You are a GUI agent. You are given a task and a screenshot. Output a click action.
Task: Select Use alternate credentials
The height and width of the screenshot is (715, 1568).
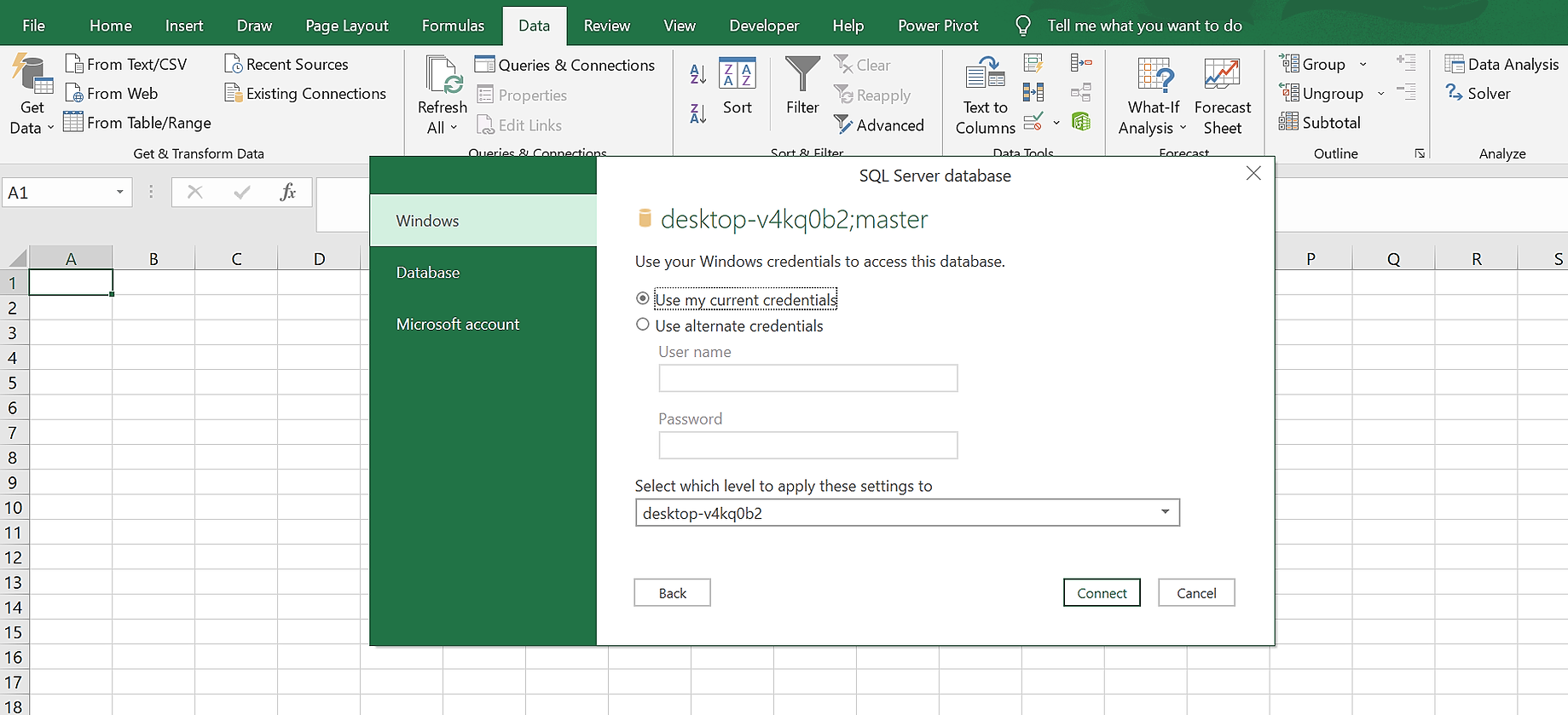730,326
